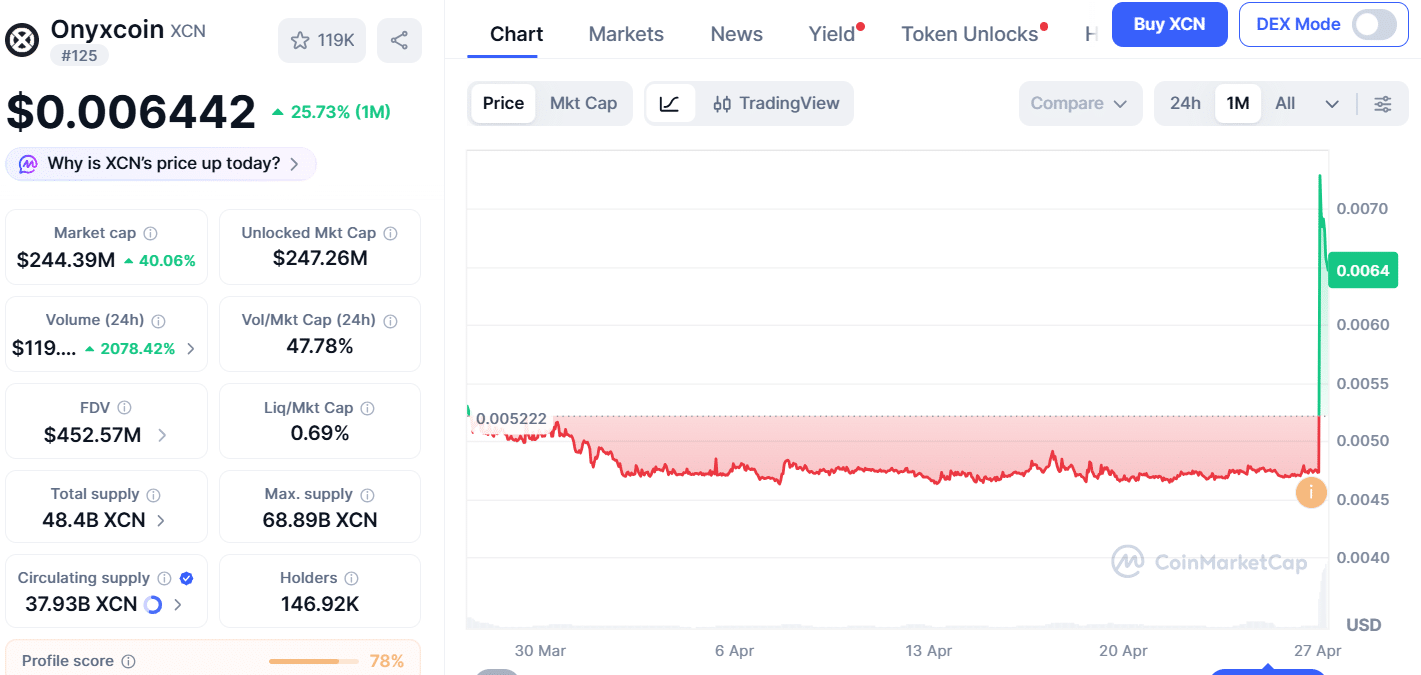Click the 78% profile score value
Image resolution: width=1421 pixels, height=675 pixels.
click(x=387, y=661)
